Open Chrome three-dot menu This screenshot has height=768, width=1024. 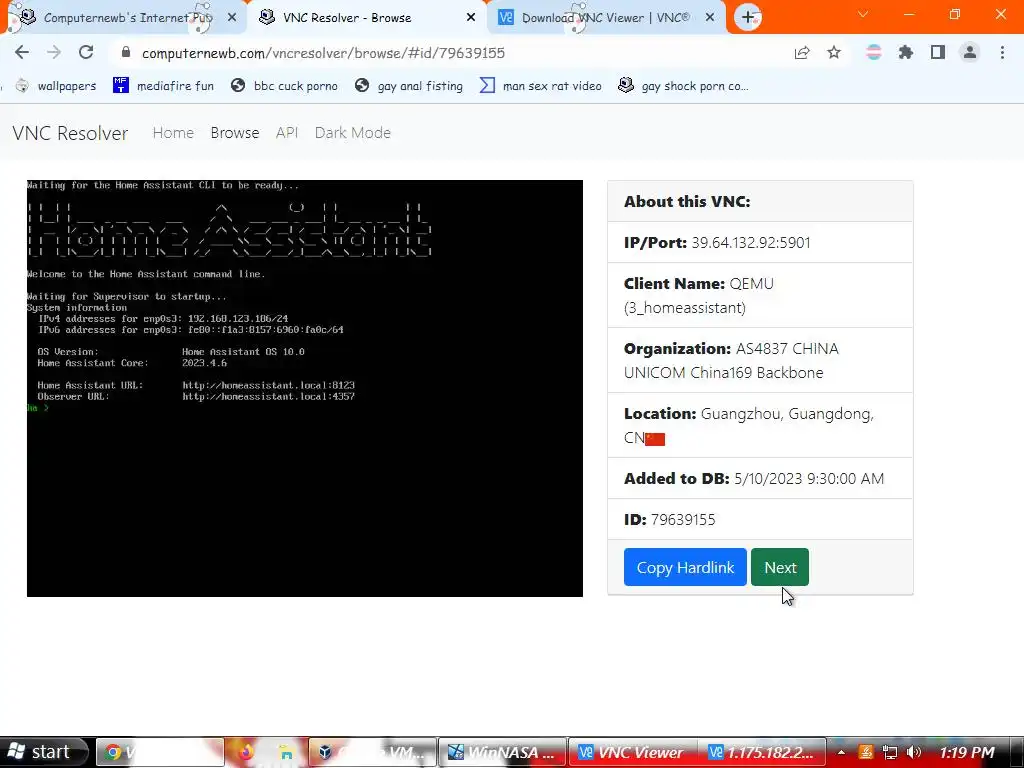click(x=1002, y=52)
